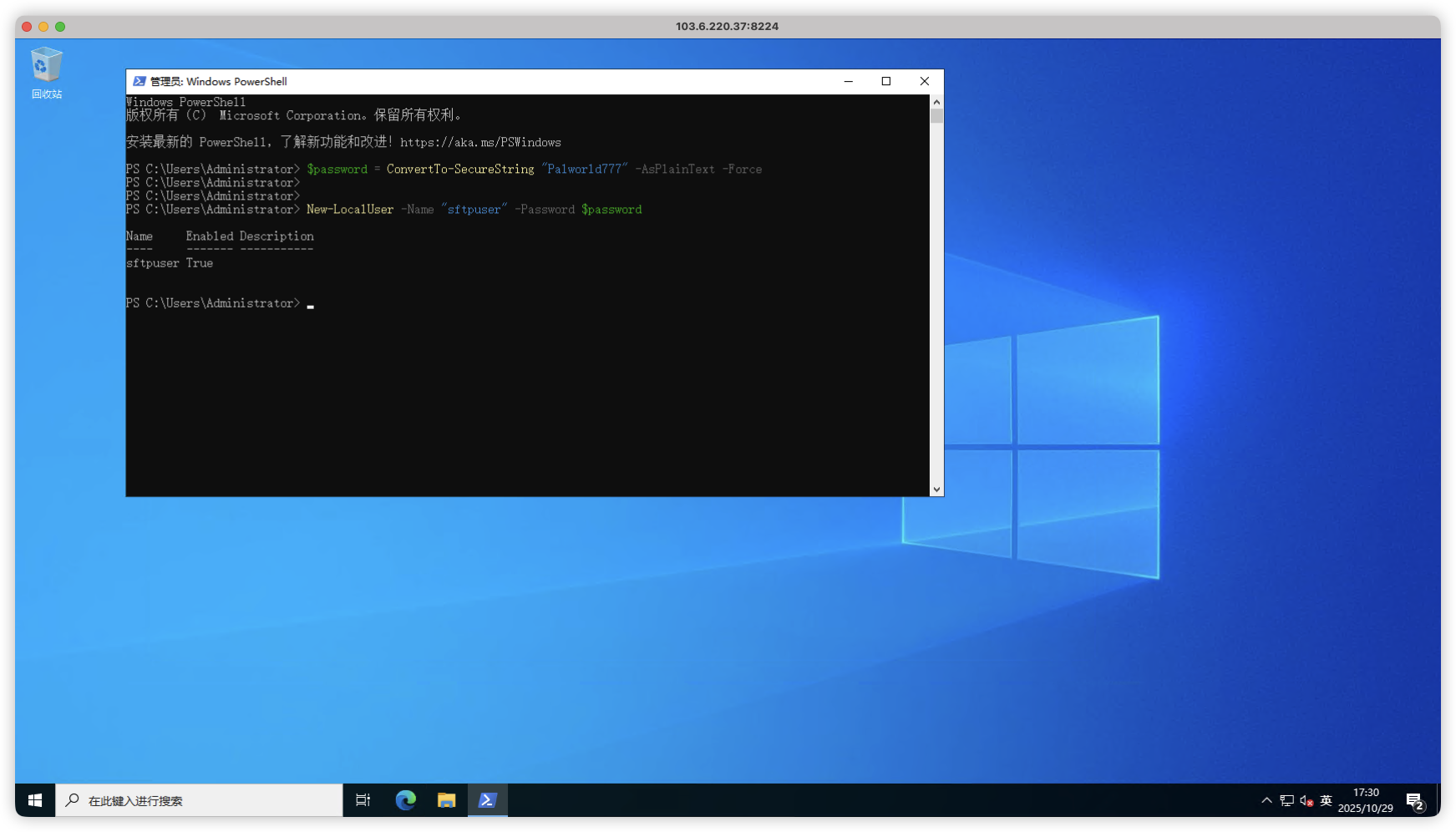The width and height of the screenshot is (1456, 832).
Task: Open the network status tray icon
Action: (x=1286, y=800)
